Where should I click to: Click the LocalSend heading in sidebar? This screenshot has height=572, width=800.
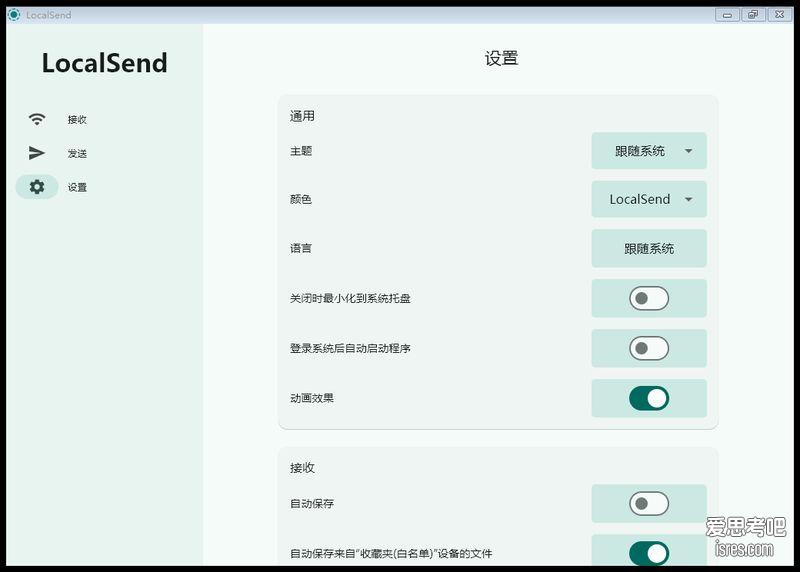(x=105, y=63)
